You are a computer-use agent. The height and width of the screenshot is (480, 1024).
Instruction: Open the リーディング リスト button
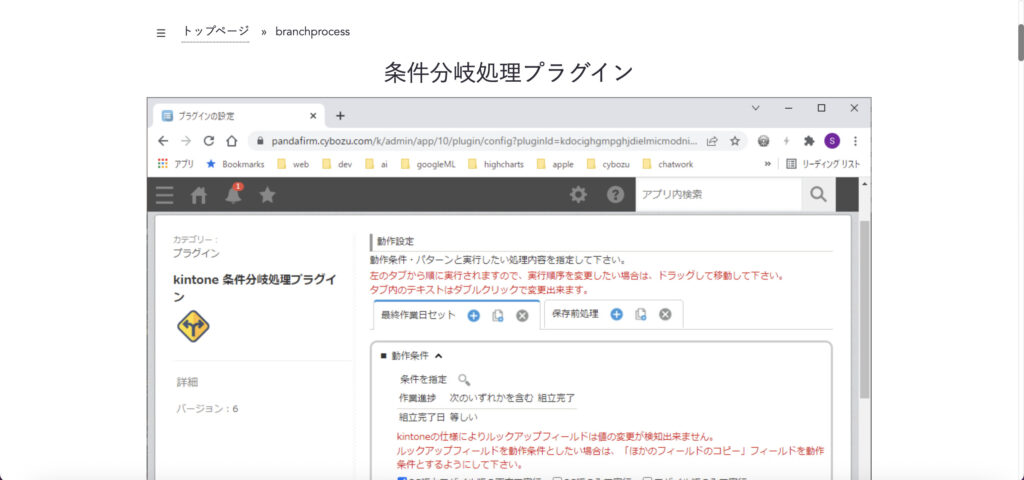click(823, 165)
